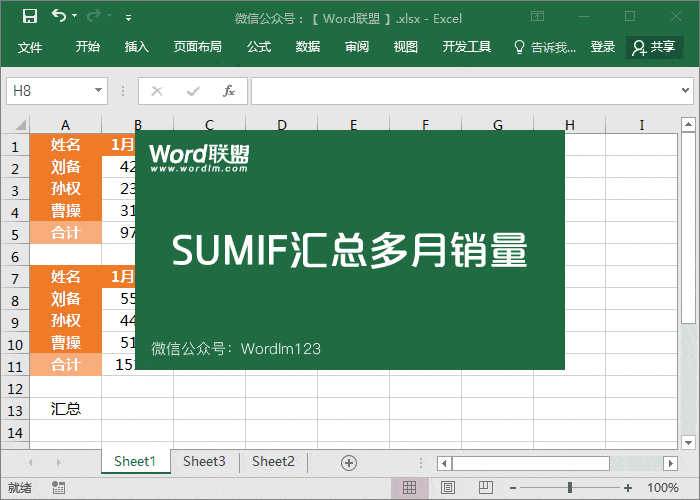Click the vertical scroll down arrow
700x500 pixels.
[688, 442]
